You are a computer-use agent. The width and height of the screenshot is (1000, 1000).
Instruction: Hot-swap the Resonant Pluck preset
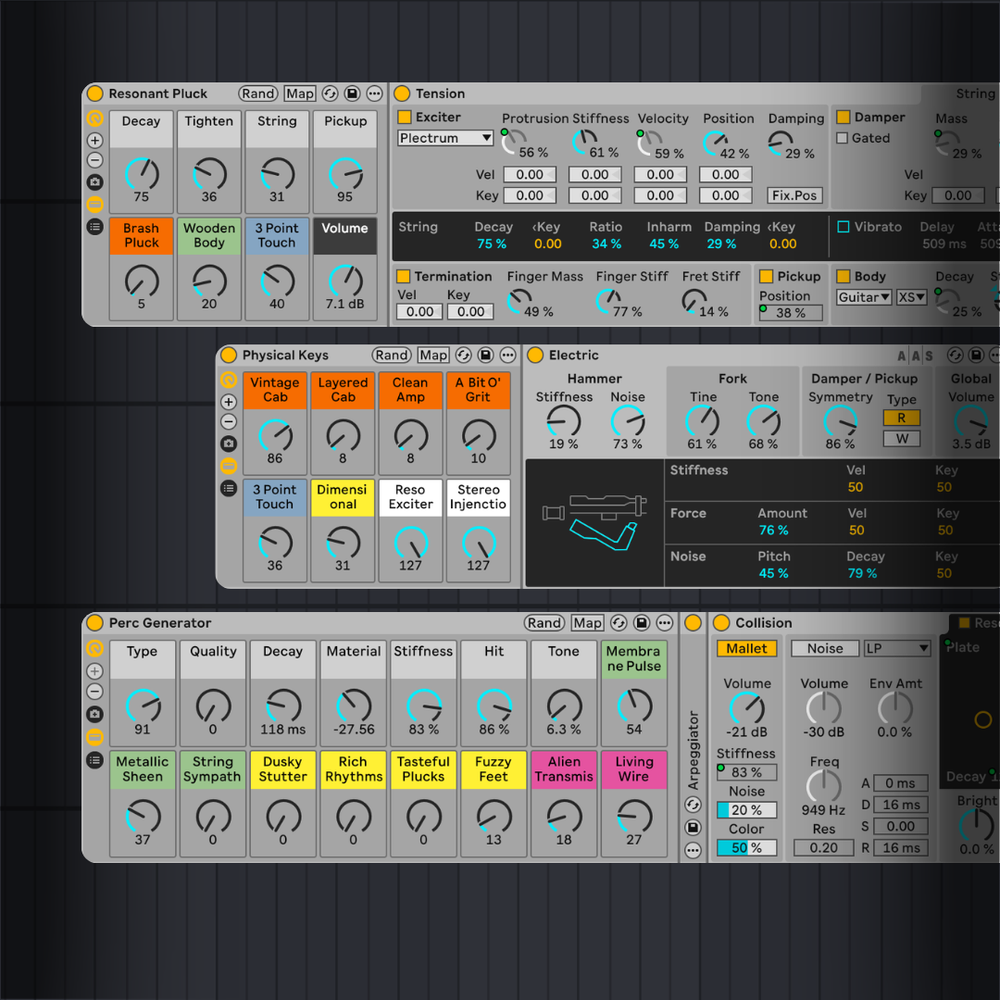coord(330,93)
